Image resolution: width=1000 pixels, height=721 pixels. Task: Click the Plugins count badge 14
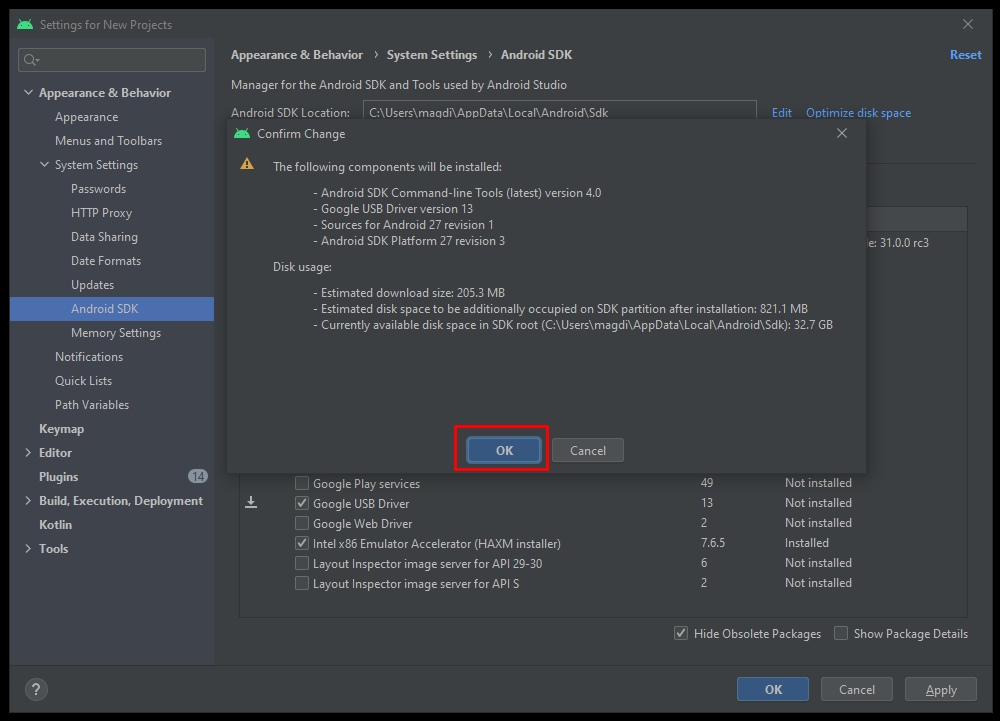(x=198, y=476)
